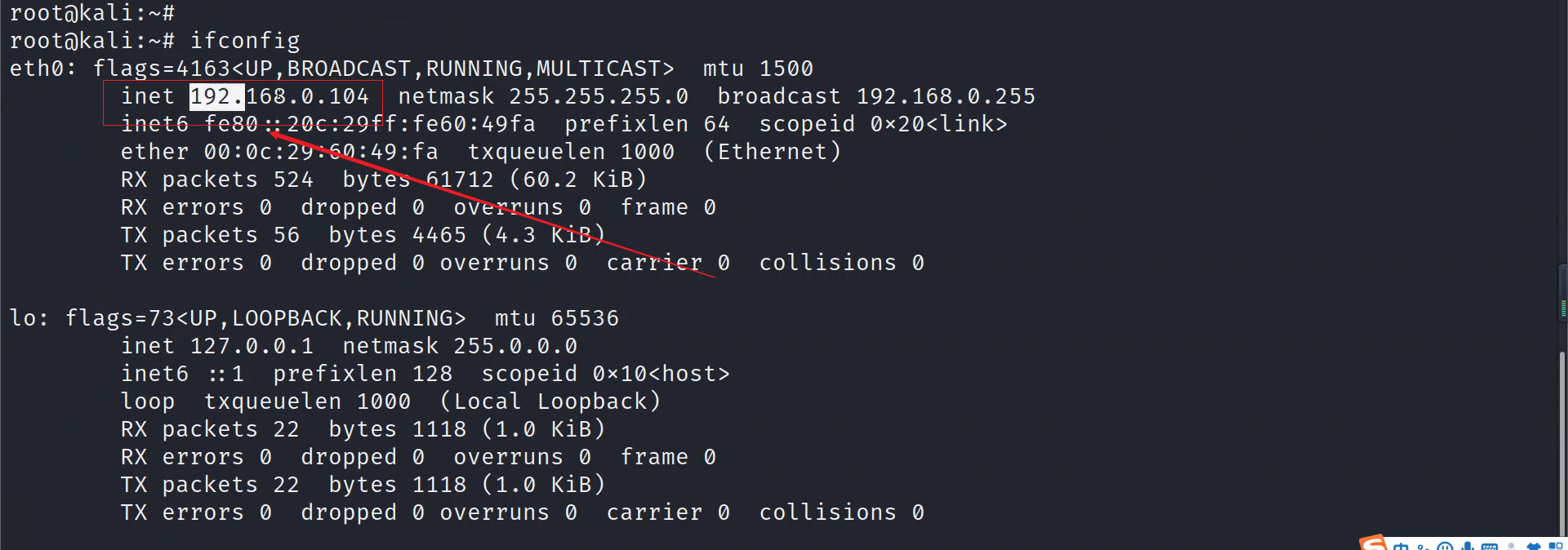Click the MAC address 00:0c:29:60:49:fa
This screenshot has height=550, width=1568.
(x=321, y=152)
